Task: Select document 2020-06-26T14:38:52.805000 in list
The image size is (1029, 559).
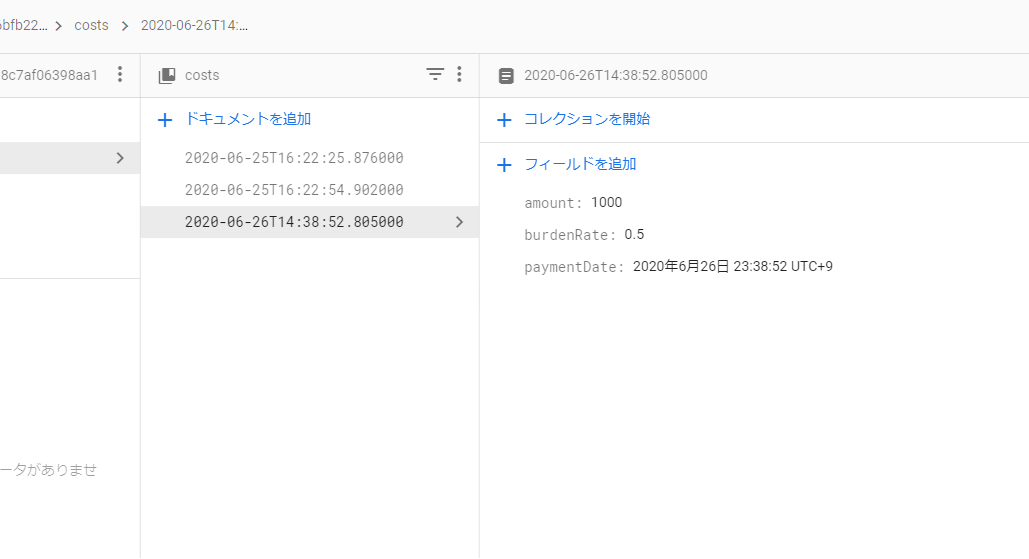Action: [x=310, y=222]
